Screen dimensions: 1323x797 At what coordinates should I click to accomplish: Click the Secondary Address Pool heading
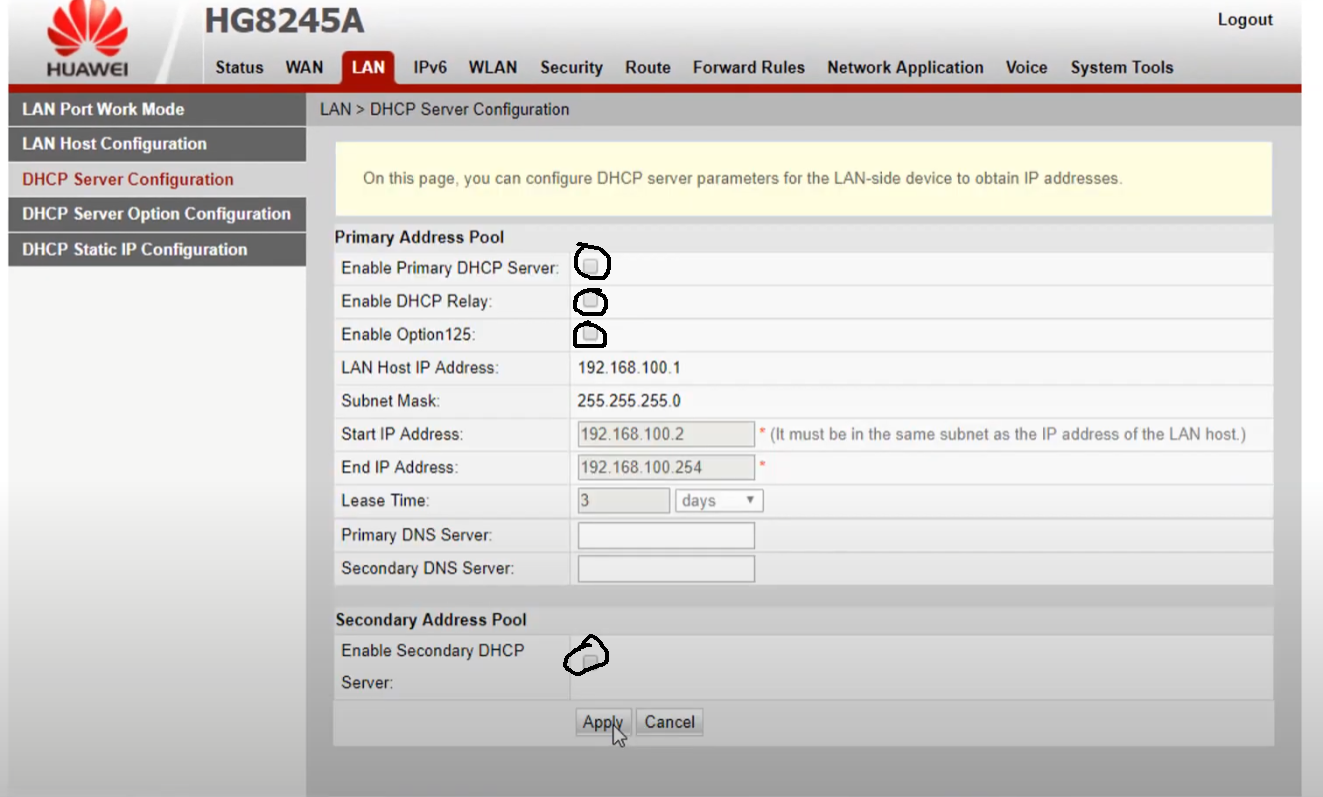pos(431,620)
